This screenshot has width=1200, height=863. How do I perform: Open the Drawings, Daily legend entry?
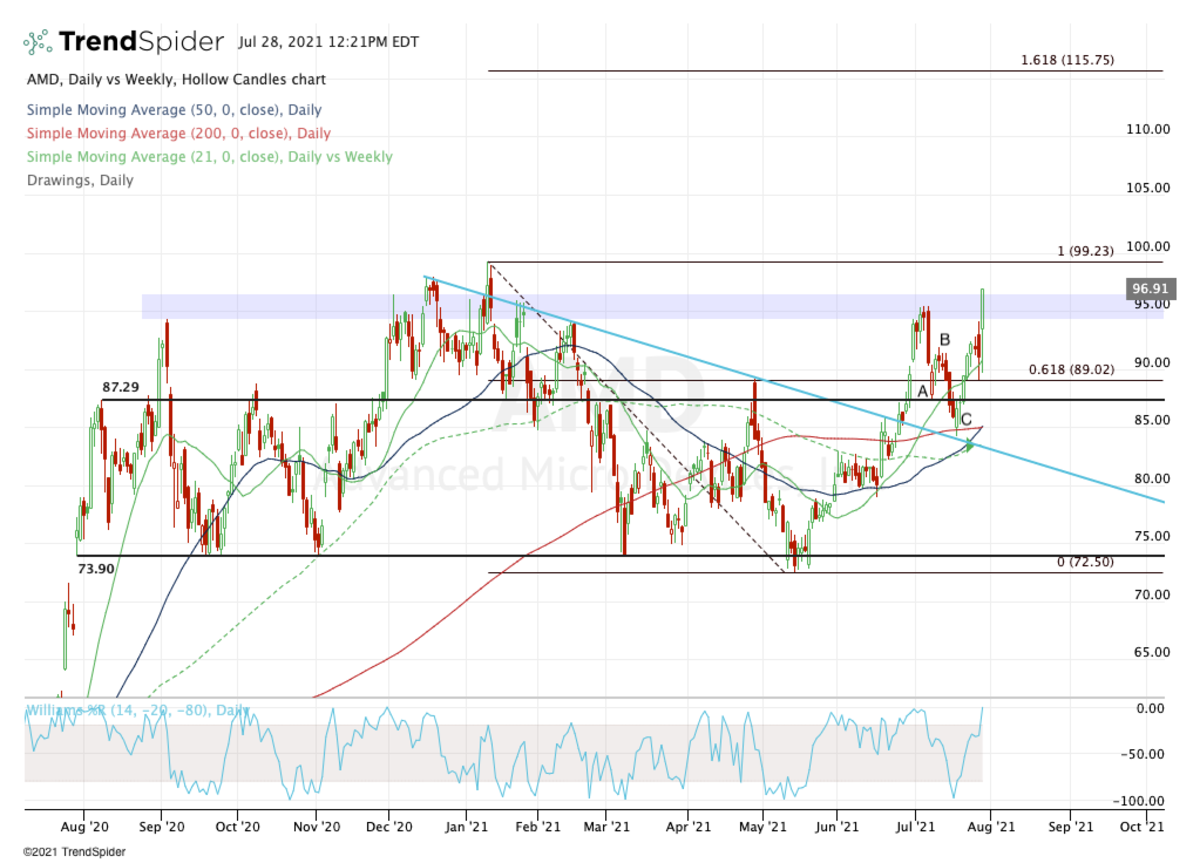point(79,180)
